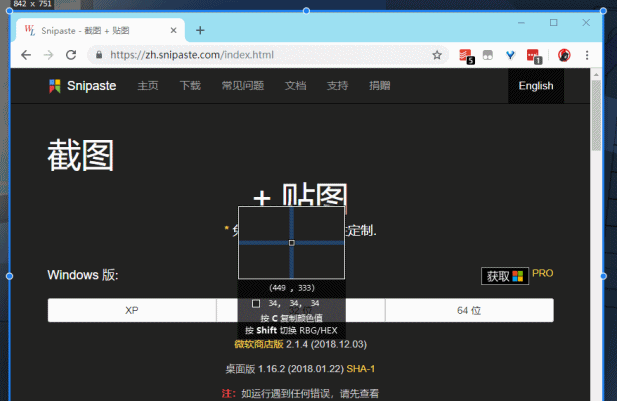The width and height of the screenshot is (617, 401).
Task: Close the Snipaste browser tab
Action: [x=174, y=30]
